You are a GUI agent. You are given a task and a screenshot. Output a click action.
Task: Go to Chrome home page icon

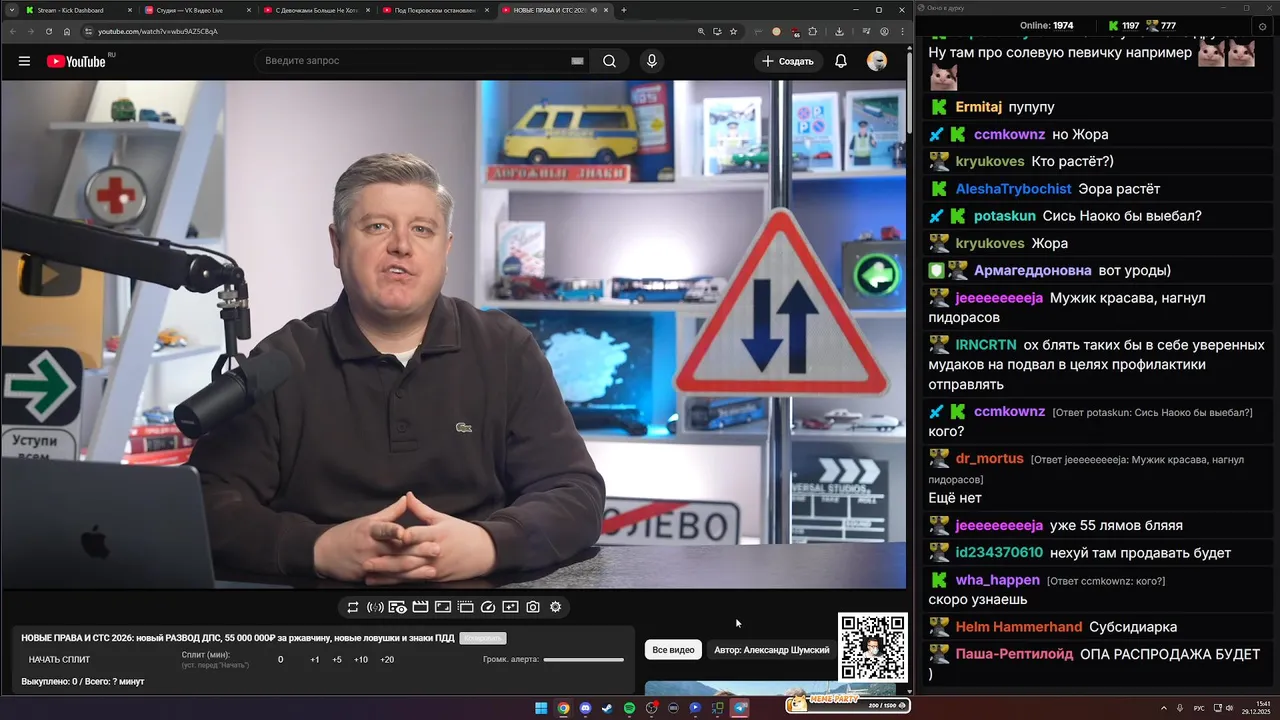[x=67, y=31]
